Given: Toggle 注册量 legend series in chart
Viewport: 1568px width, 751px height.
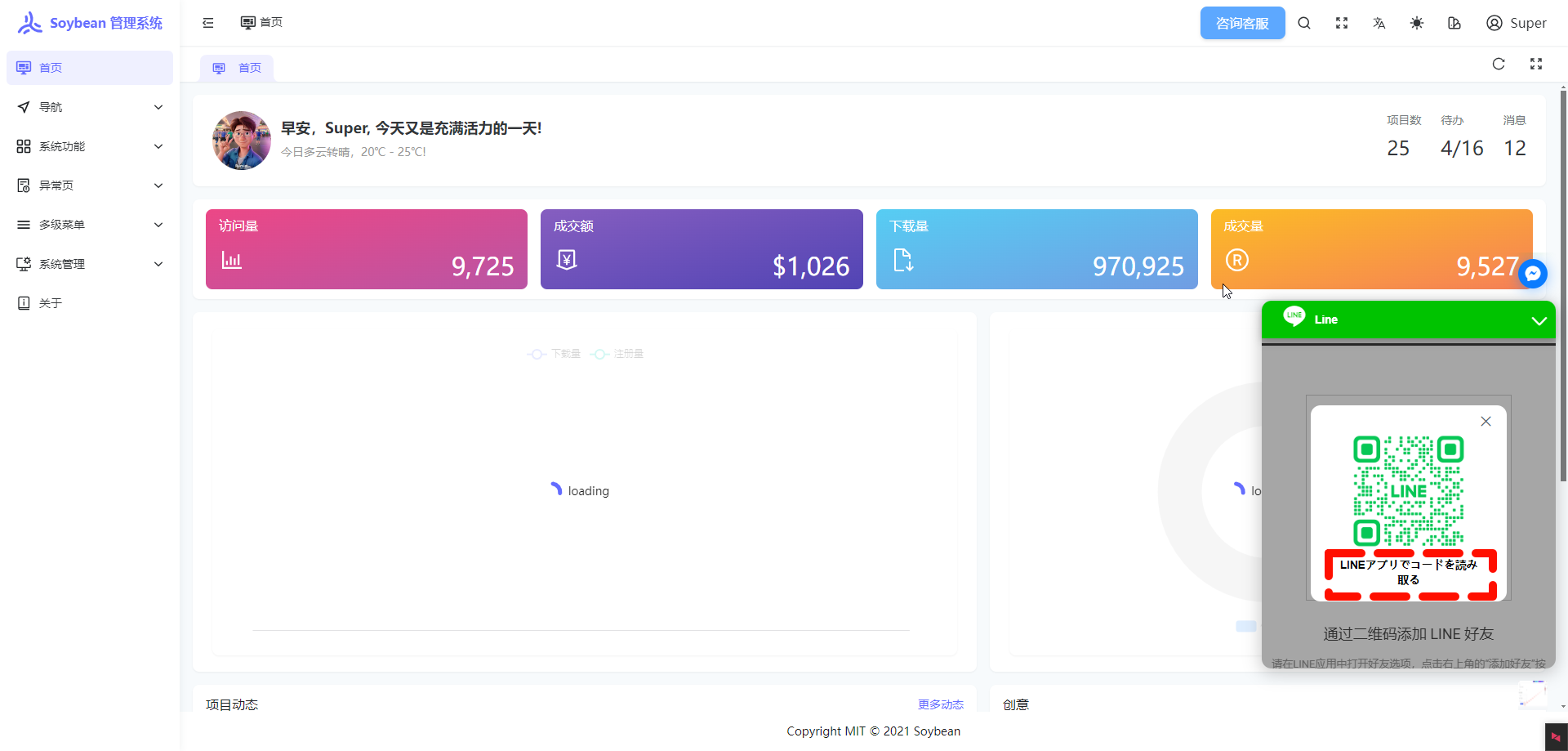Looking at the screenshot, I should pyautogui.click(x=617, y=354).
